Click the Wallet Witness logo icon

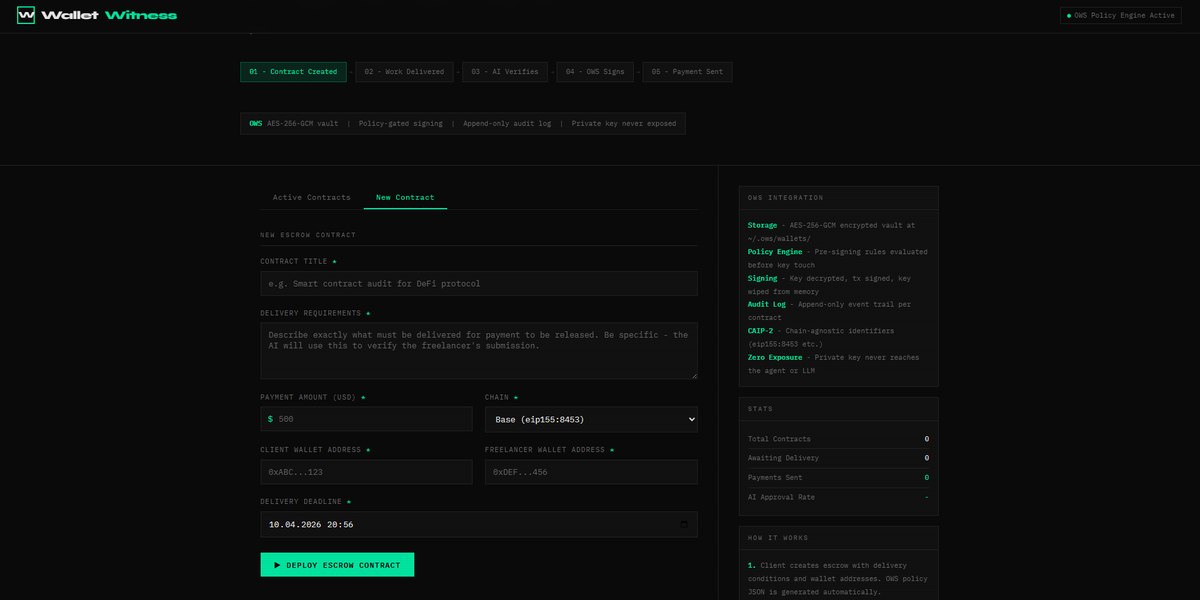click(x=26, y=15)
